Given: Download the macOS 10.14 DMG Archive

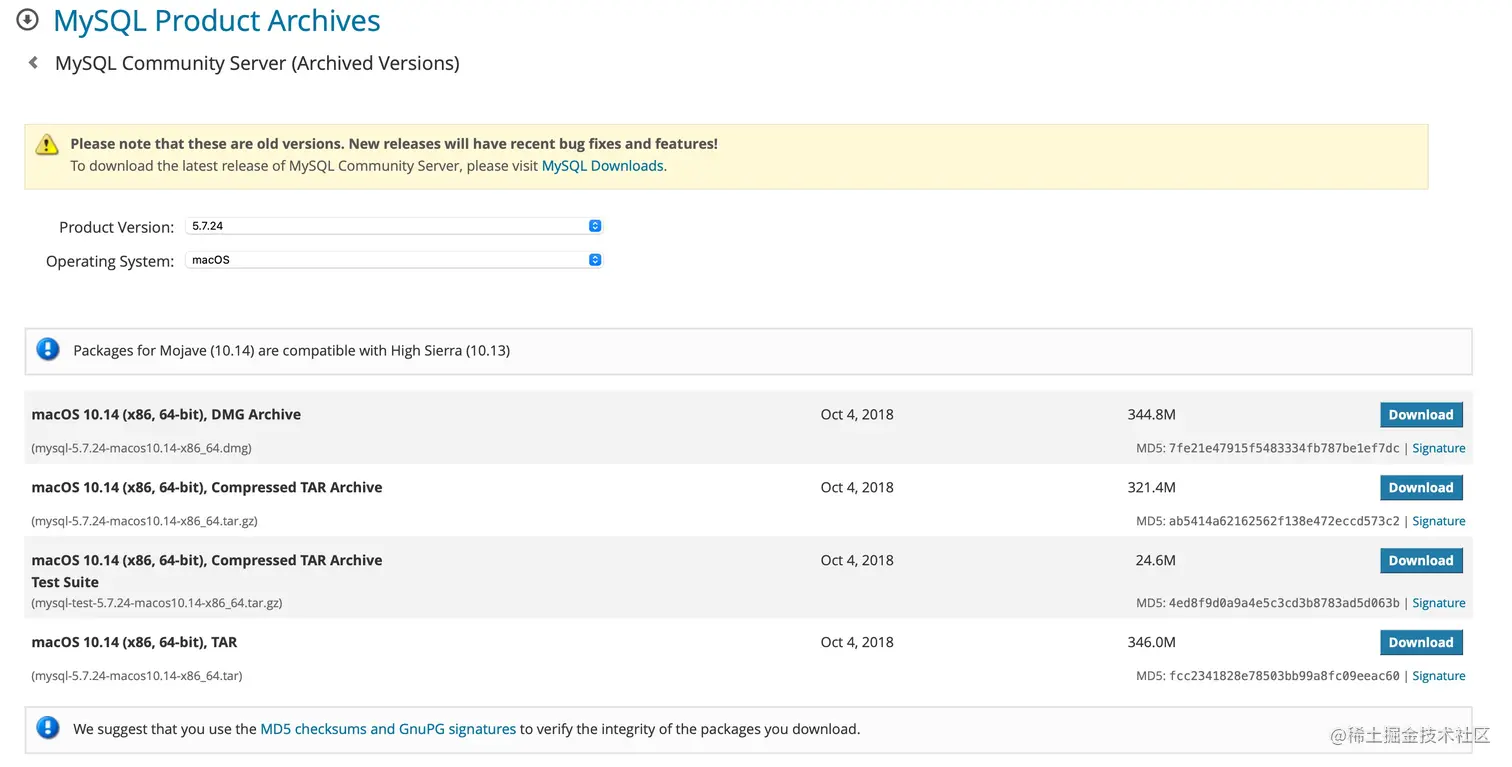Looking at the screenshot, I should click(1421, 415).
